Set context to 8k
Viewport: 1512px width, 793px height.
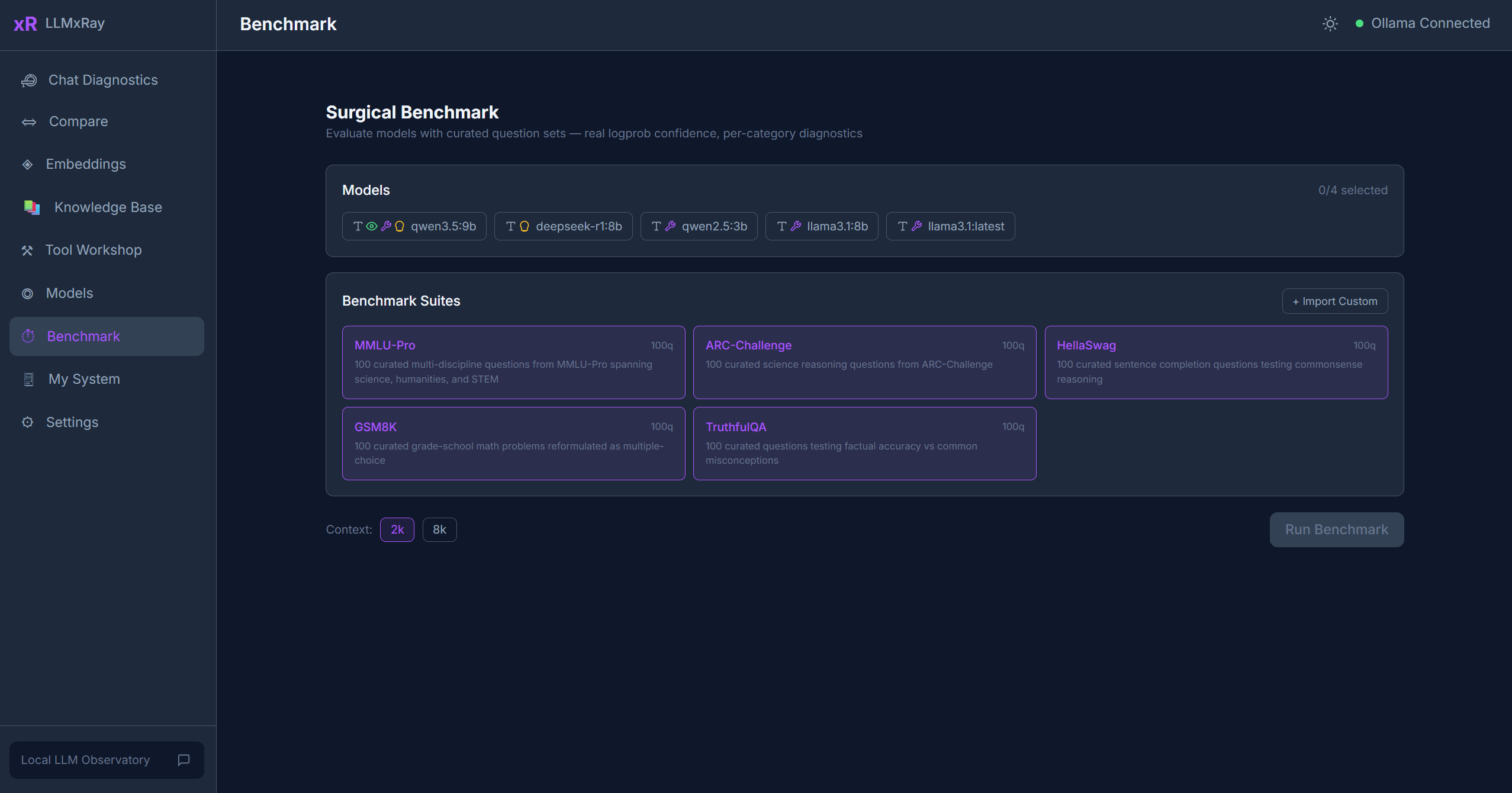439,529
